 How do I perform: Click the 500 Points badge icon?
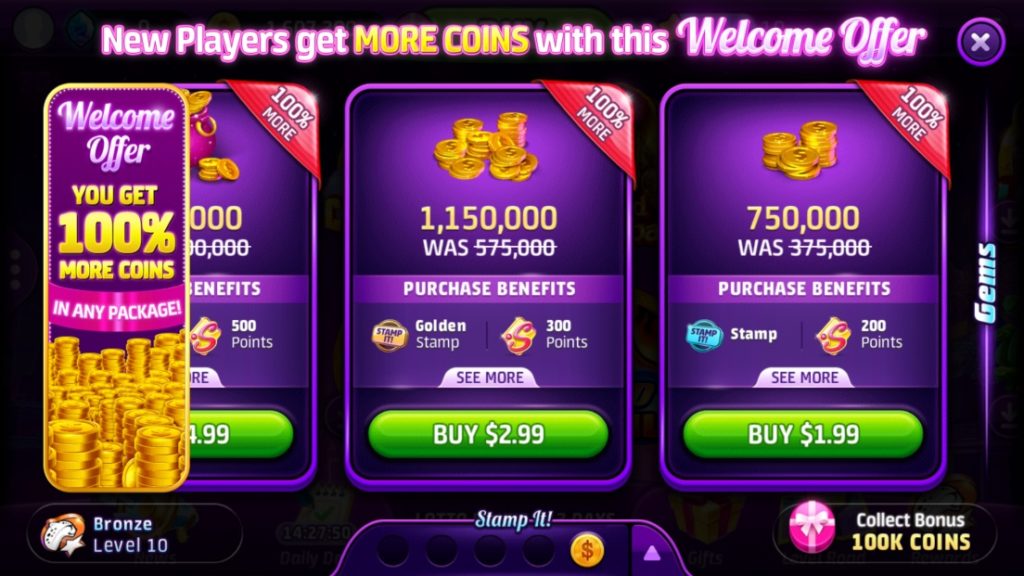[x=206, y=336]
